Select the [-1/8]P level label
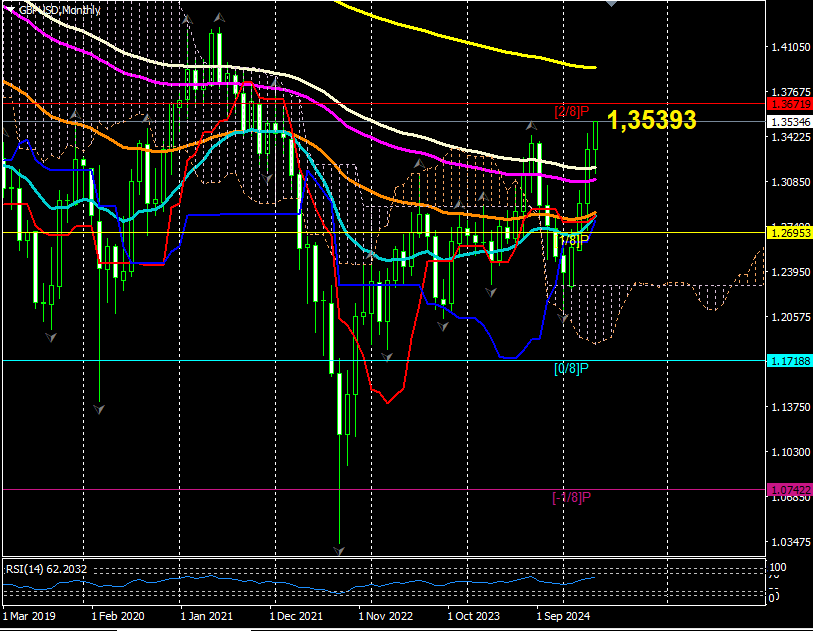The width and height of the screenshot is (813, 631). [x=570, y=497]
